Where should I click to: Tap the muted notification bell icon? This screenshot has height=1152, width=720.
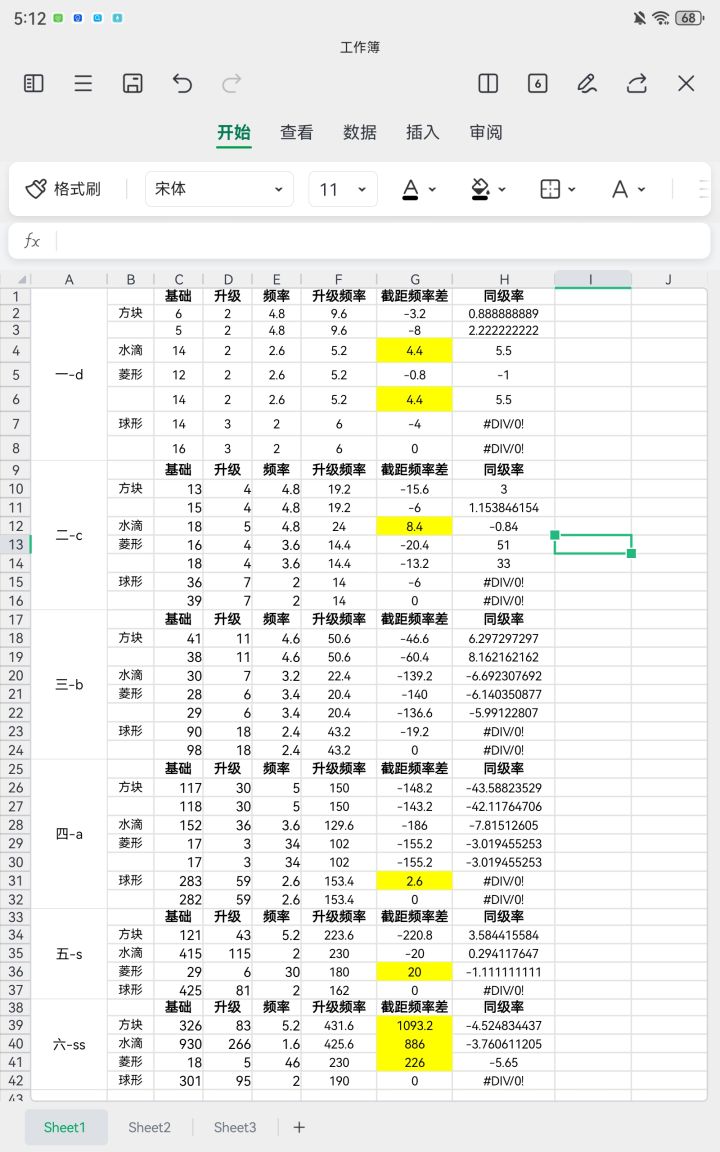(x=639, y=18)
